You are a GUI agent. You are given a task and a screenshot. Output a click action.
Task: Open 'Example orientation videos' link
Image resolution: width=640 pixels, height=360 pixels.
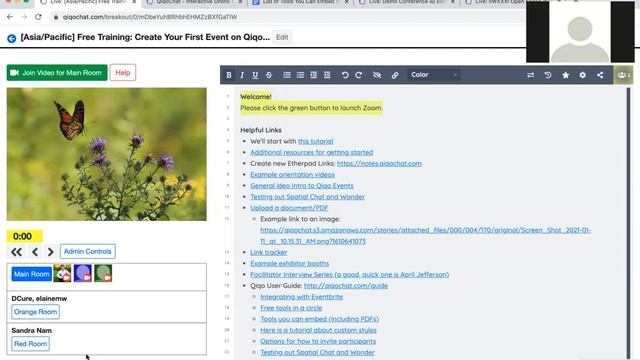292,174
